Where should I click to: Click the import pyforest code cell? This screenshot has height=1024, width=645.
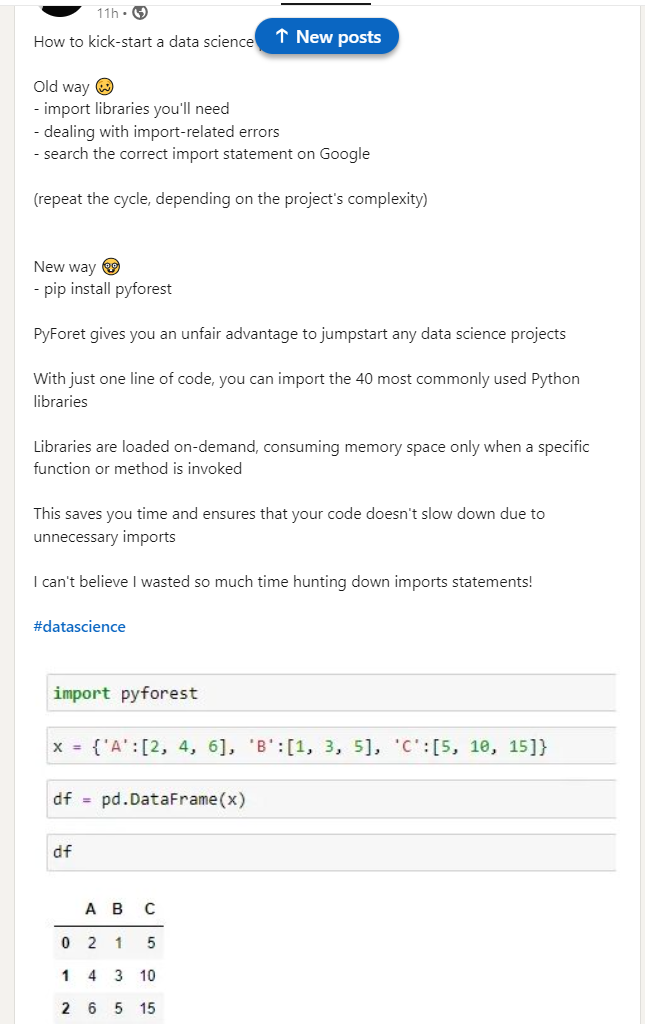click(x=331, y=693)
